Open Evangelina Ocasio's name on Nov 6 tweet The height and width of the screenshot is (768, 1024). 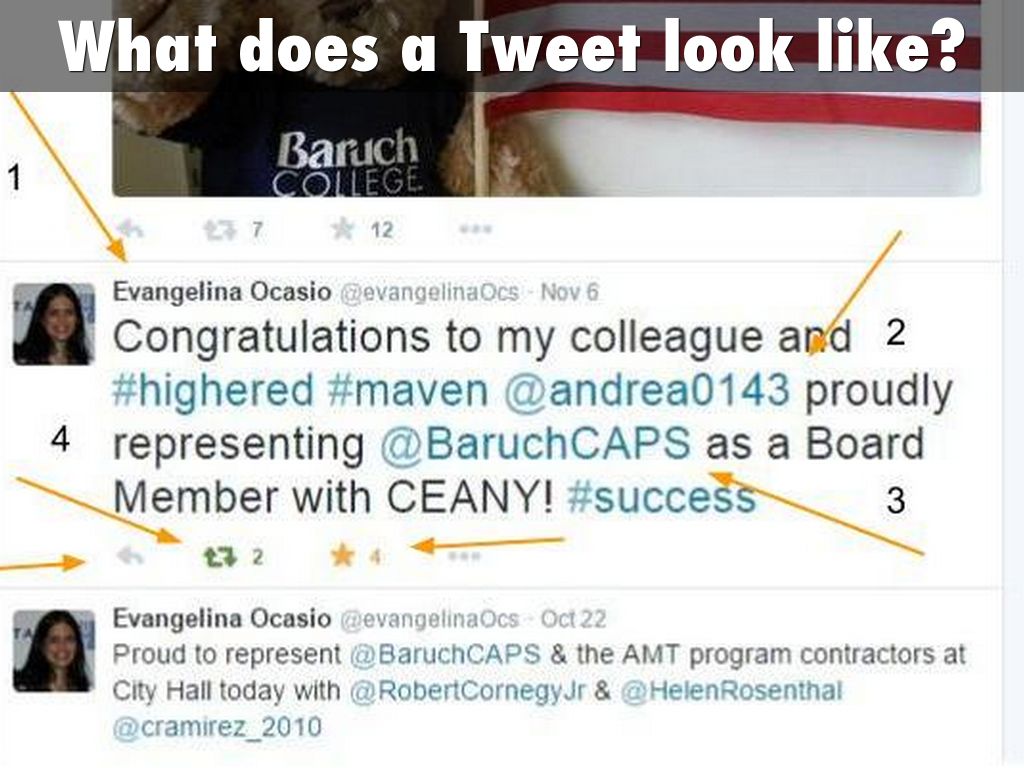coord(222,292)
